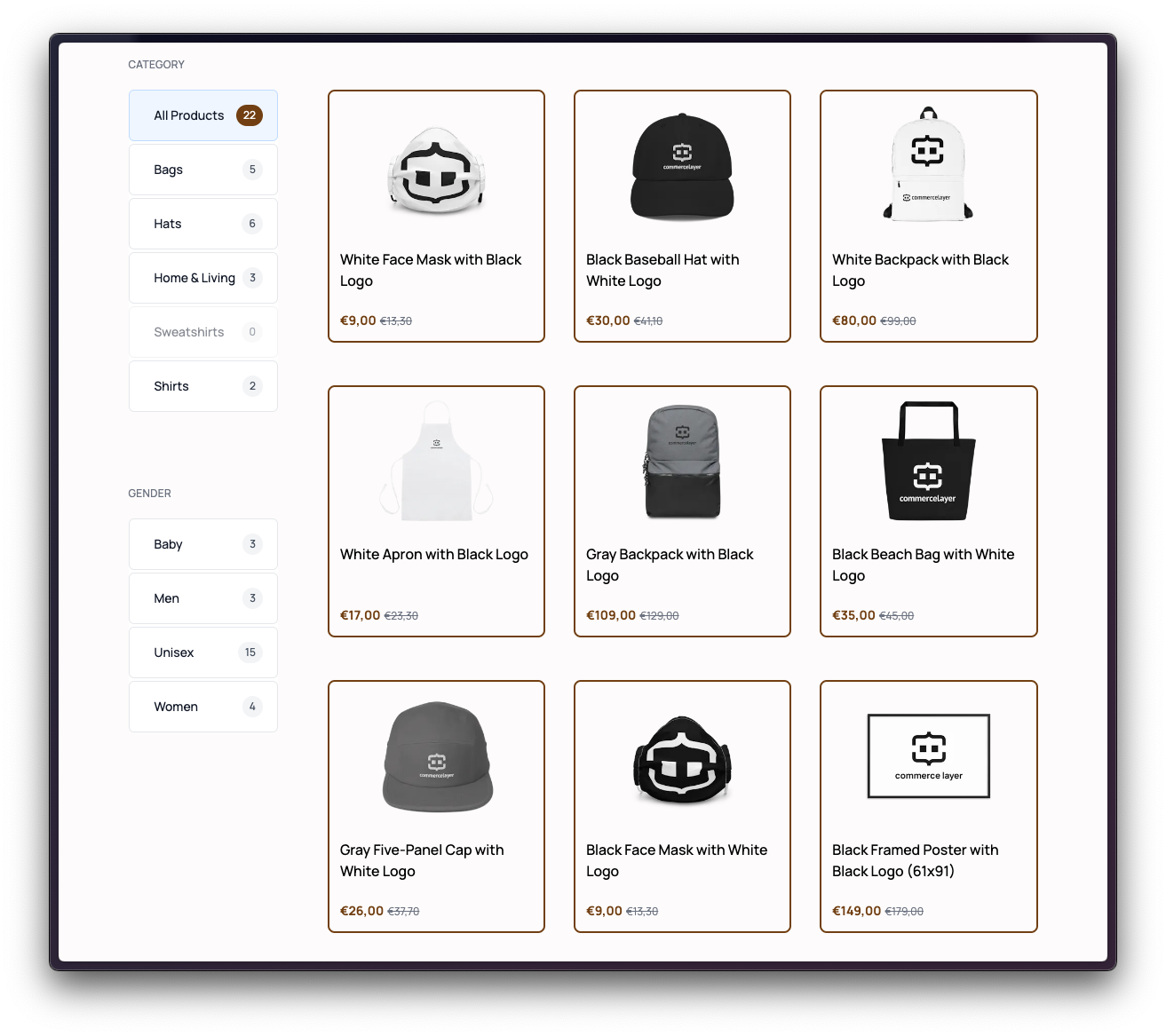Filter by Men gender

click(x=202, y=598)
